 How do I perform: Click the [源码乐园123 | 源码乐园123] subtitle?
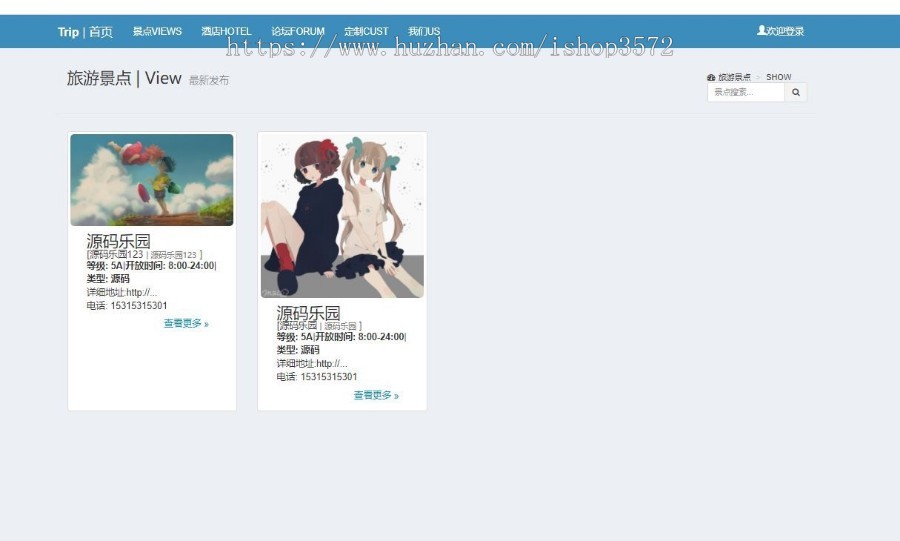[144, 254]
